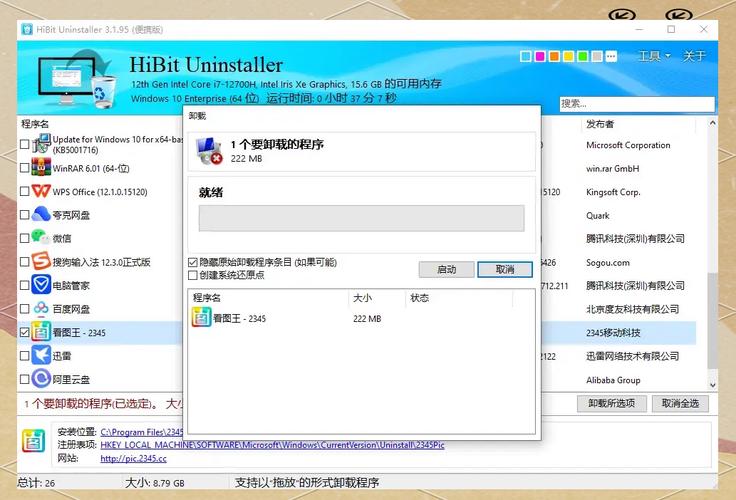Image resolution: width=736 pixels, height=500 pixels.
Task: Click the 取消 button
Action: (x=505, y=269)
